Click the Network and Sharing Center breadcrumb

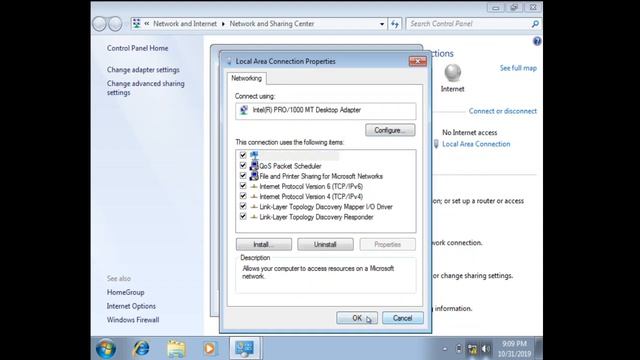272,24
